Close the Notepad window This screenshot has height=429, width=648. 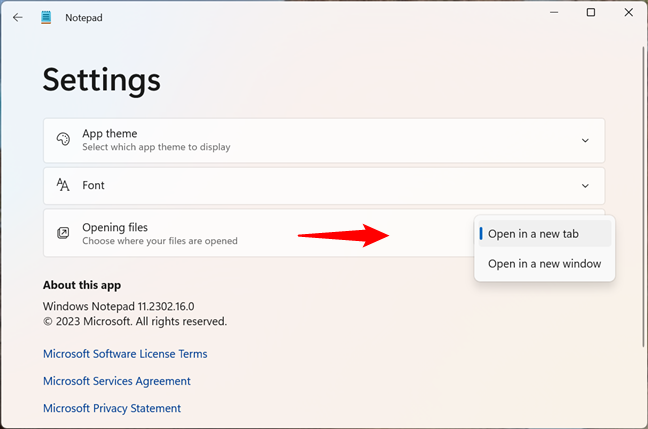point(629,12)
